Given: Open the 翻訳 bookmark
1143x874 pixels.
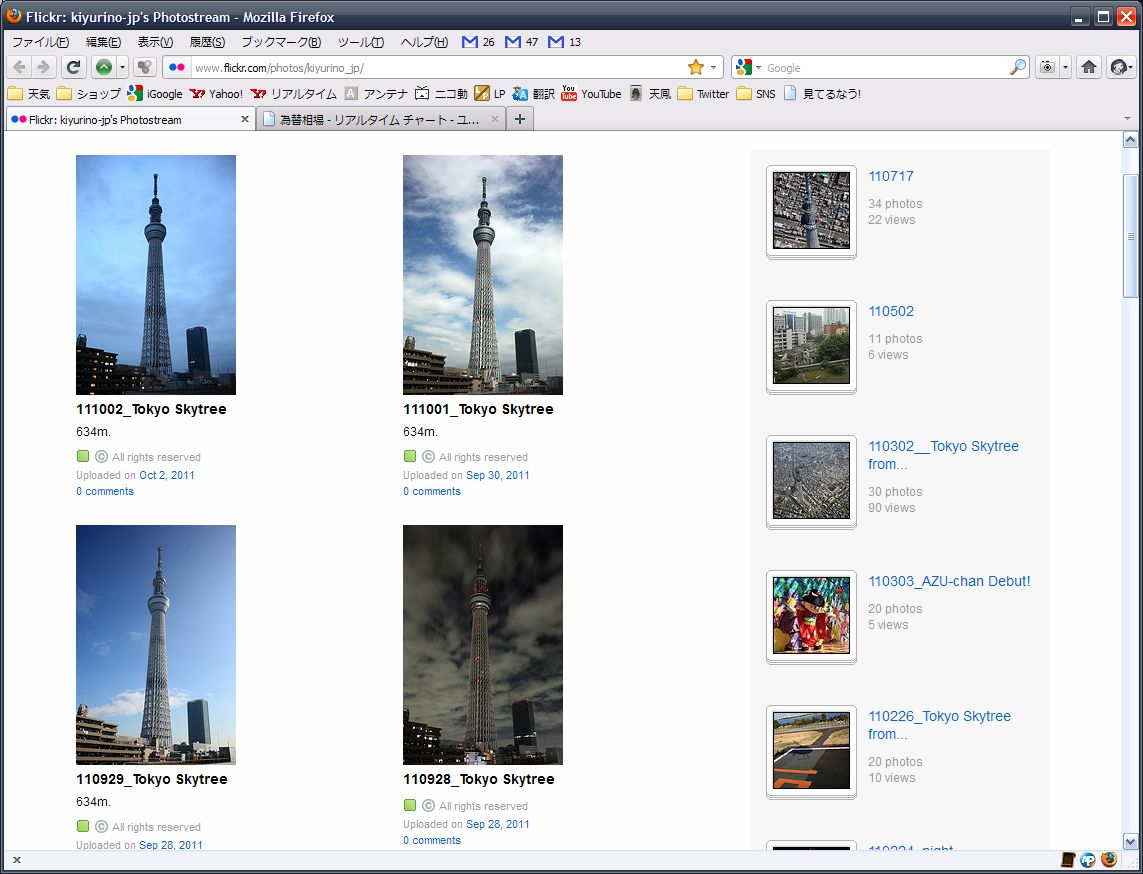Looking at the screenshot, I should [534, 93].
